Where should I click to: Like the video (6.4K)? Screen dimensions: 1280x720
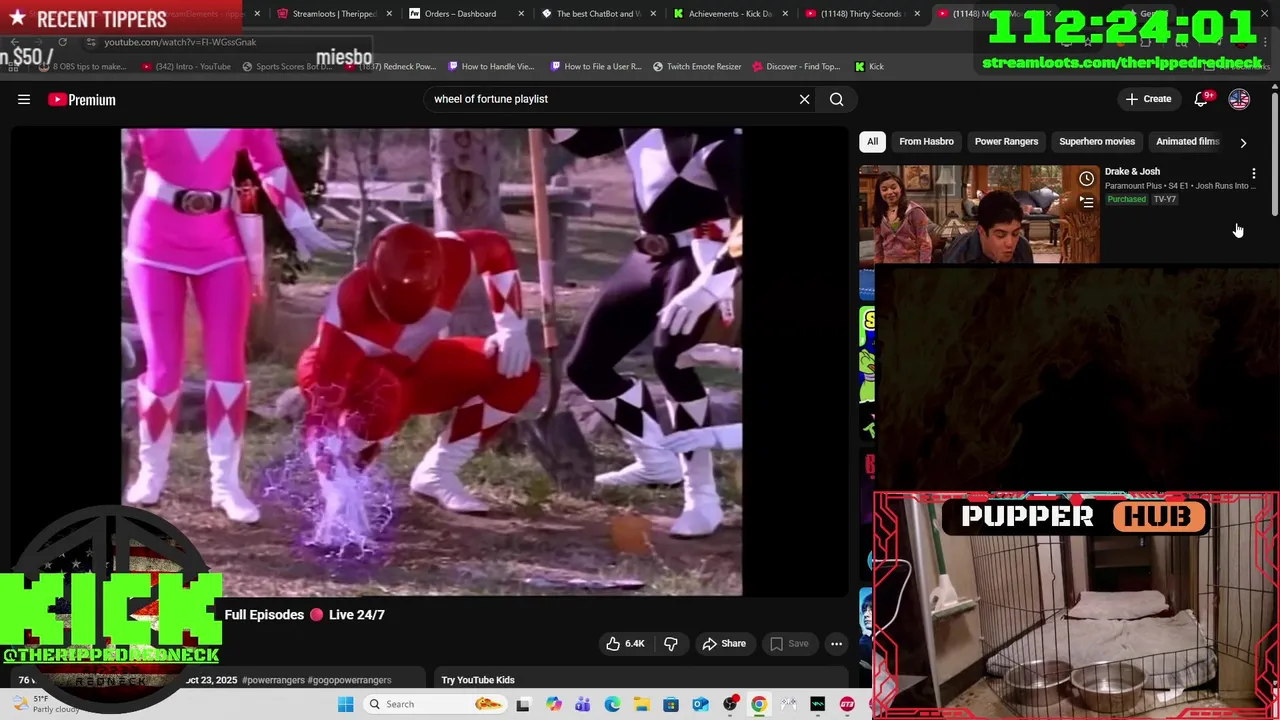tap(625, 643)
